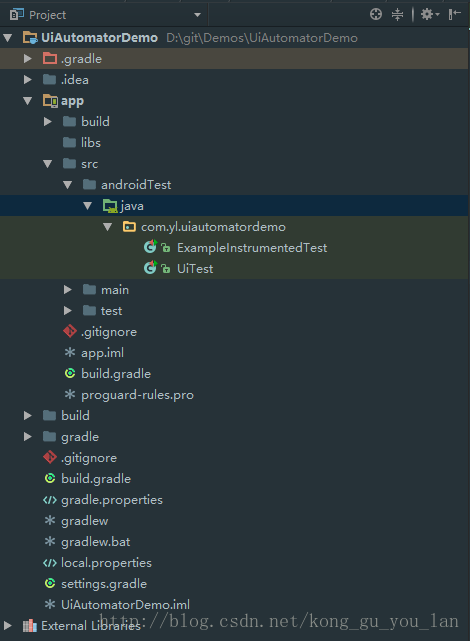Image resolution: width=470 pixels, height=641 pixels.
Task: Select the proguard-rules.pro file
Action: pos(137,394)
